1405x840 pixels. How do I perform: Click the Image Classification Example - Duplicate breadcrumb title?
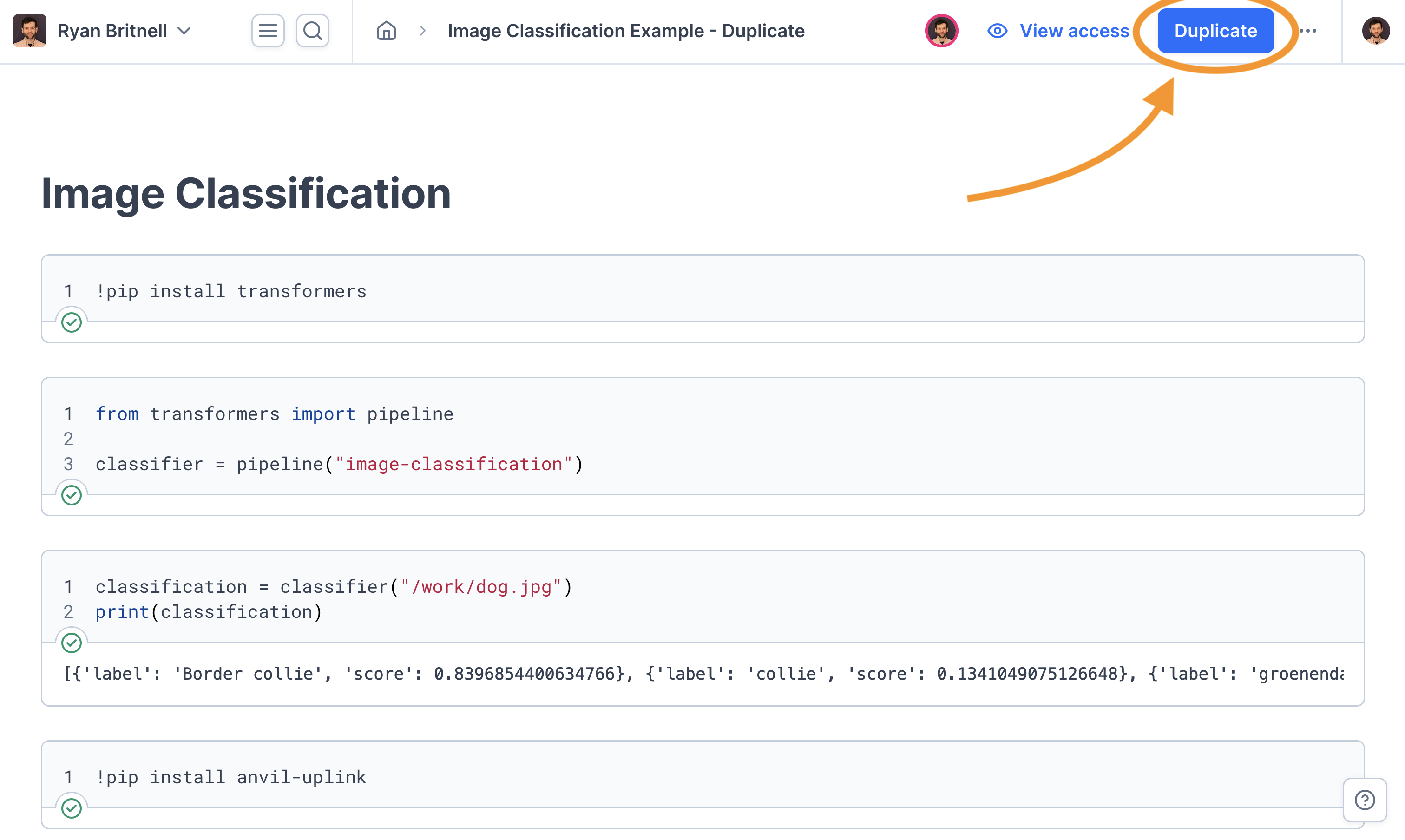point(625,31)
